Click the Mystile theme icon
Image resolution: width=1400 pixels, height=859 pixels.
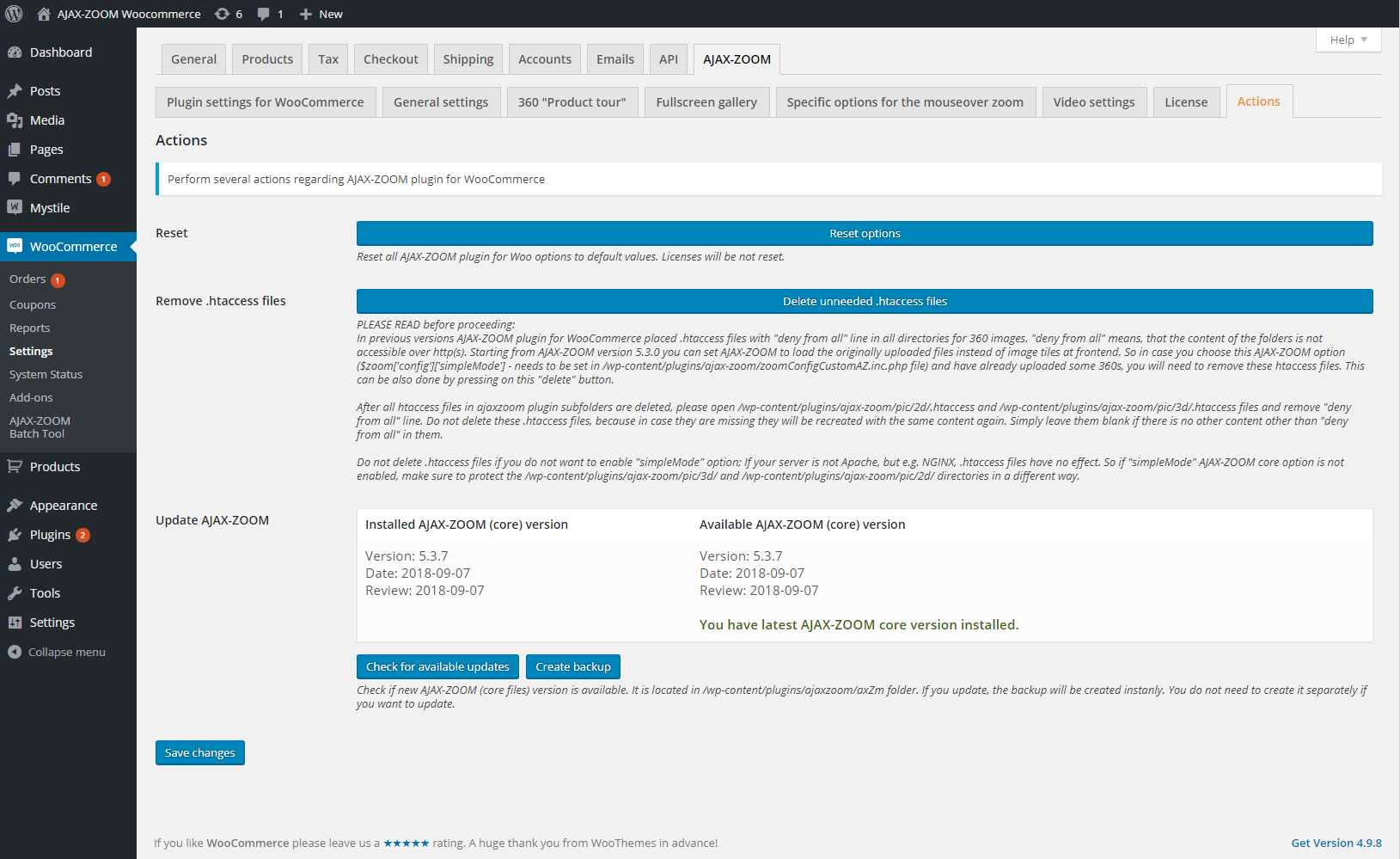(15, 207)
